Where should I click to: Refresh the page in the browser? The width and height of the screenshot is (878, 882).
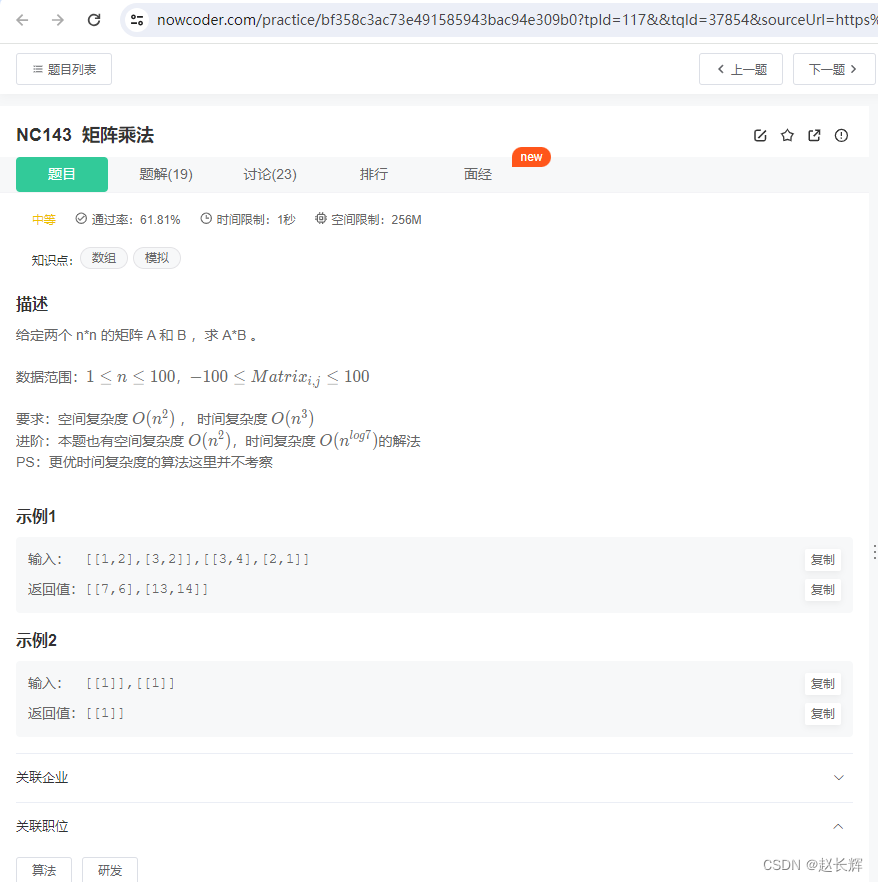pos(94,19)
